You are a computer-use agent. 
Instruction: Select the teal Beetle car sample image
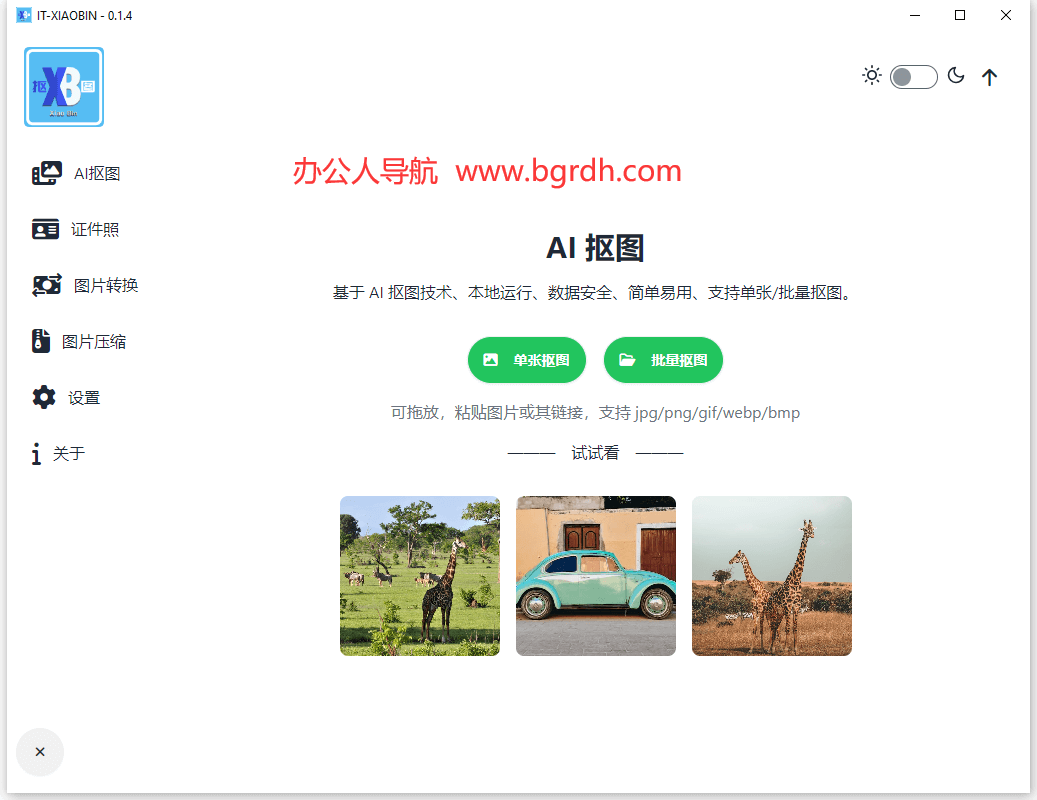(x=595, y=576)
